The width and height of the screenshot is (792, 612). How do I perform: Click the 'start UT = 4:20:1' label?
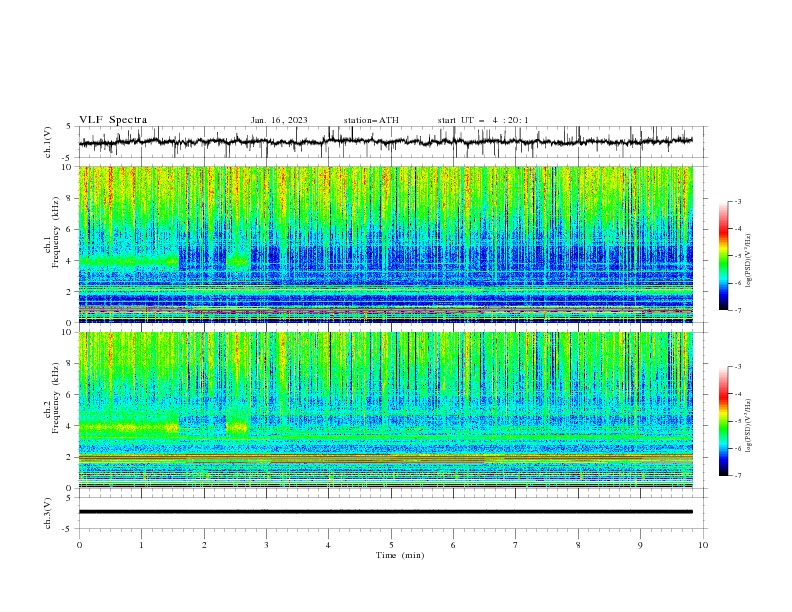pos(483,120)
